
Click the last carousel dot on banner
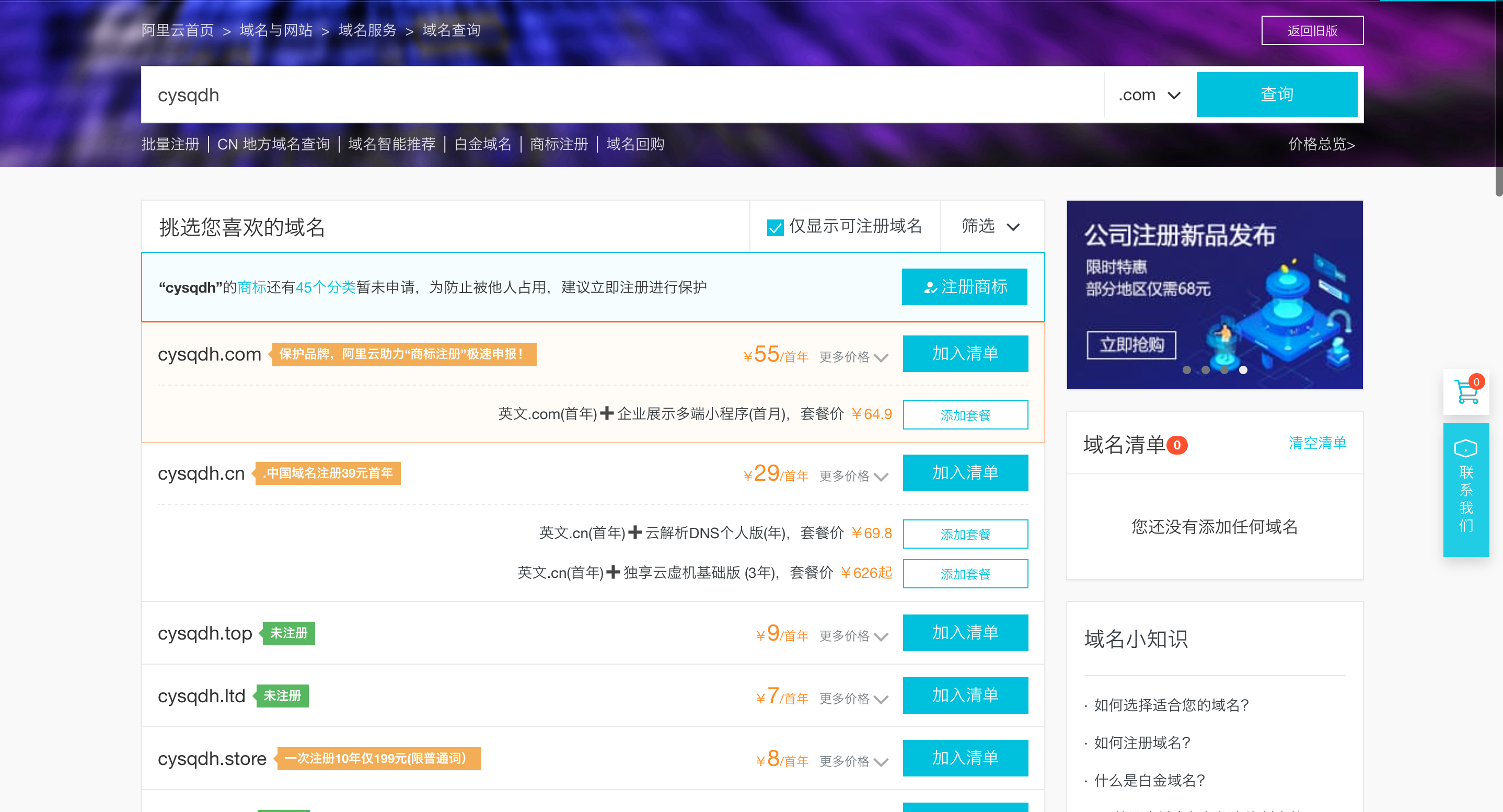1243,370
